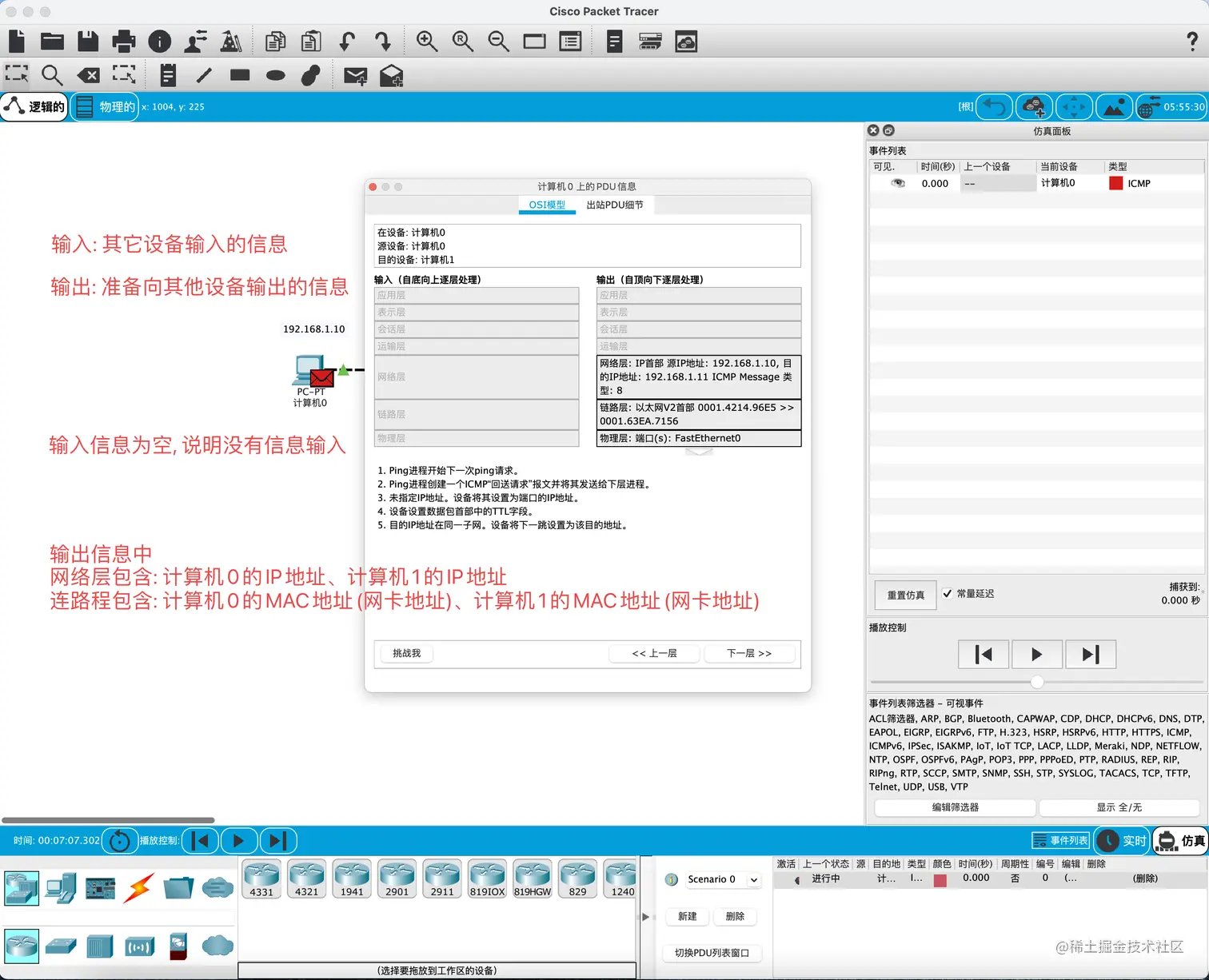
Task: Pick the 2911 router device
Action: [x=442, y=879]
